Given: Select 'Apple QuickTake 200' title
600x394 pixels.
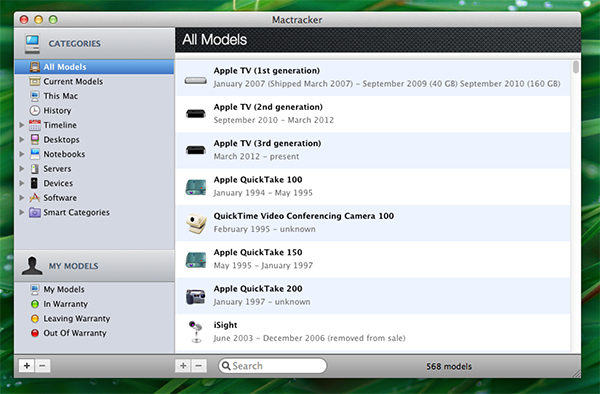Looking at the screenshot, I should click(x=258, y=289).
